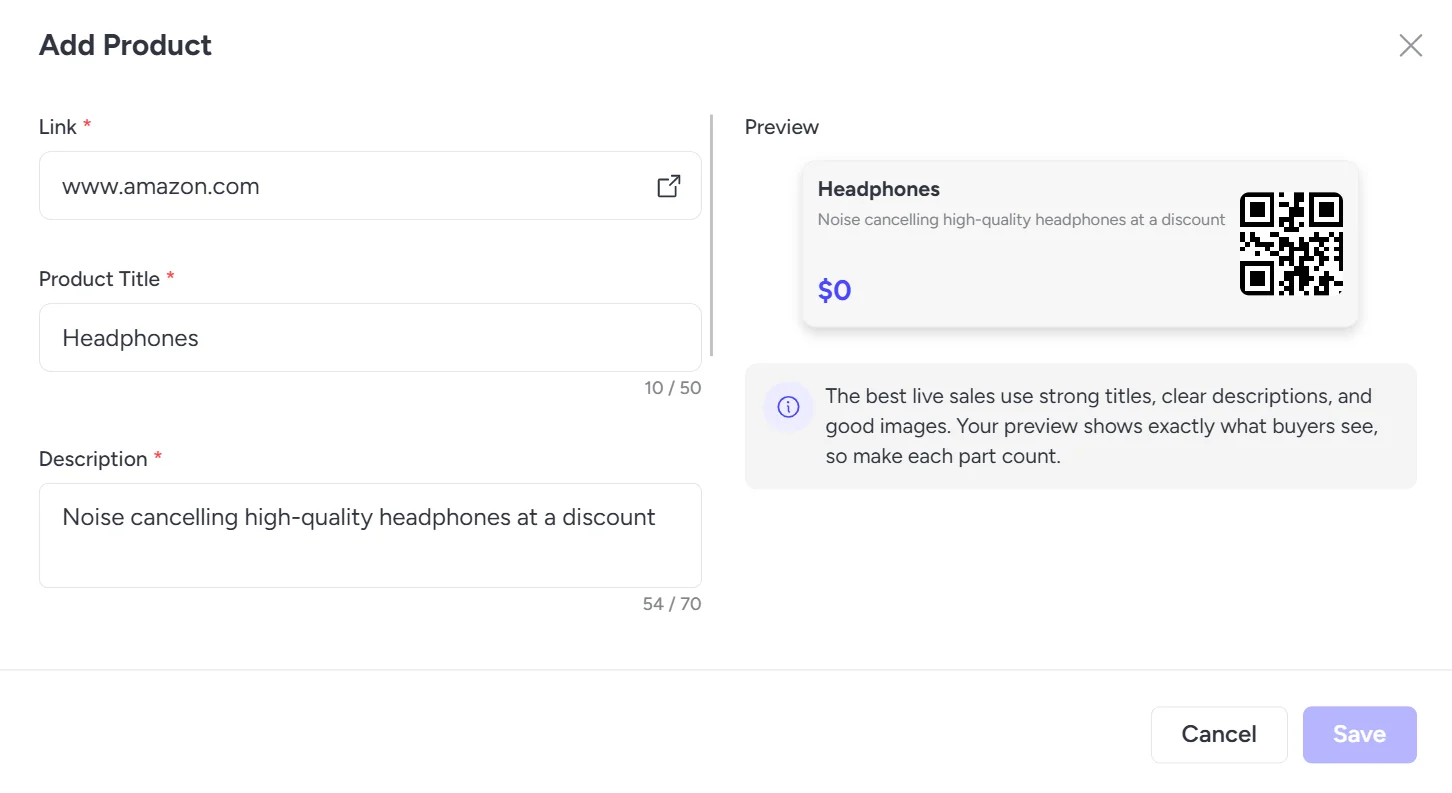Click the bold Headphones title in preview
Screen dimensions: 1452x793
pos(879,189)
